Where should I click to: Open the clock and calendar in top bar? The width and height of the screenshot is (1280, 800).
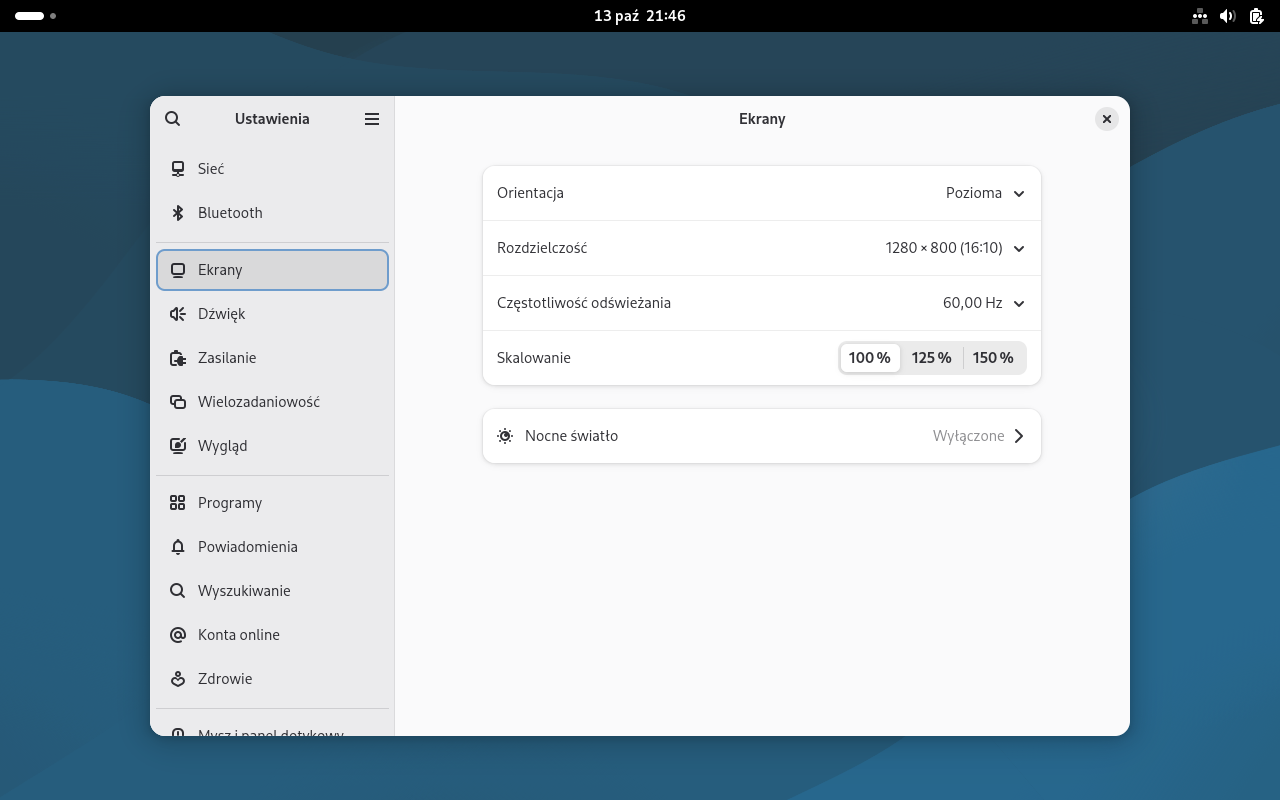(640, 16)
